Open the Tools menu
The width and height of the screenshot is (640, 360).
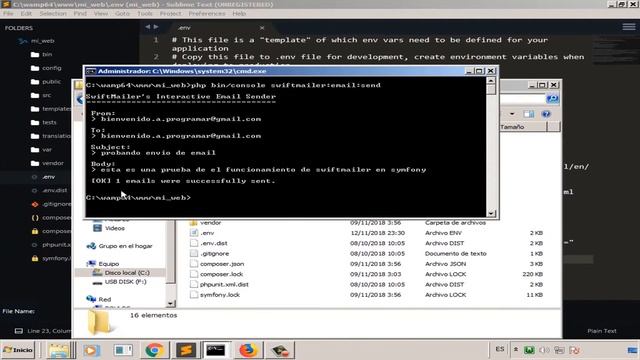145,13
